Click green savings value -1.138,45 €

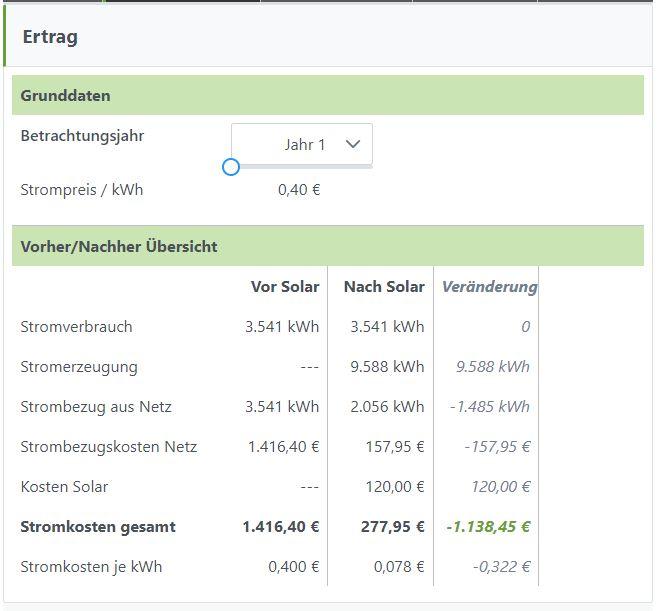click(x=488, y=527)
